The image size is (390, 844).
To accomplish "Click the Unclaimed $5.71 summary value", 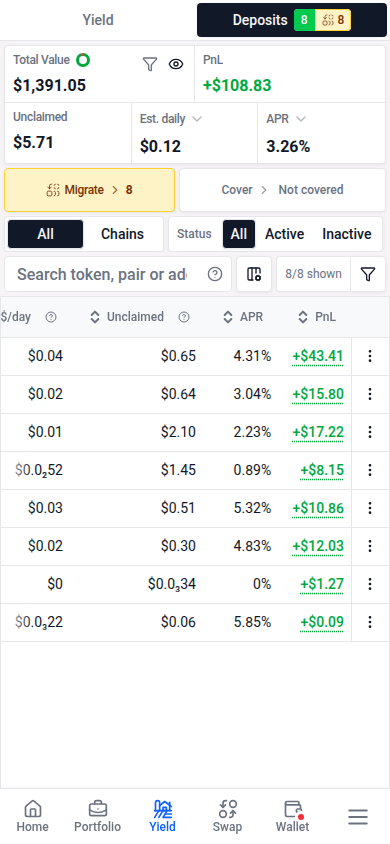I will click(33, 143).
